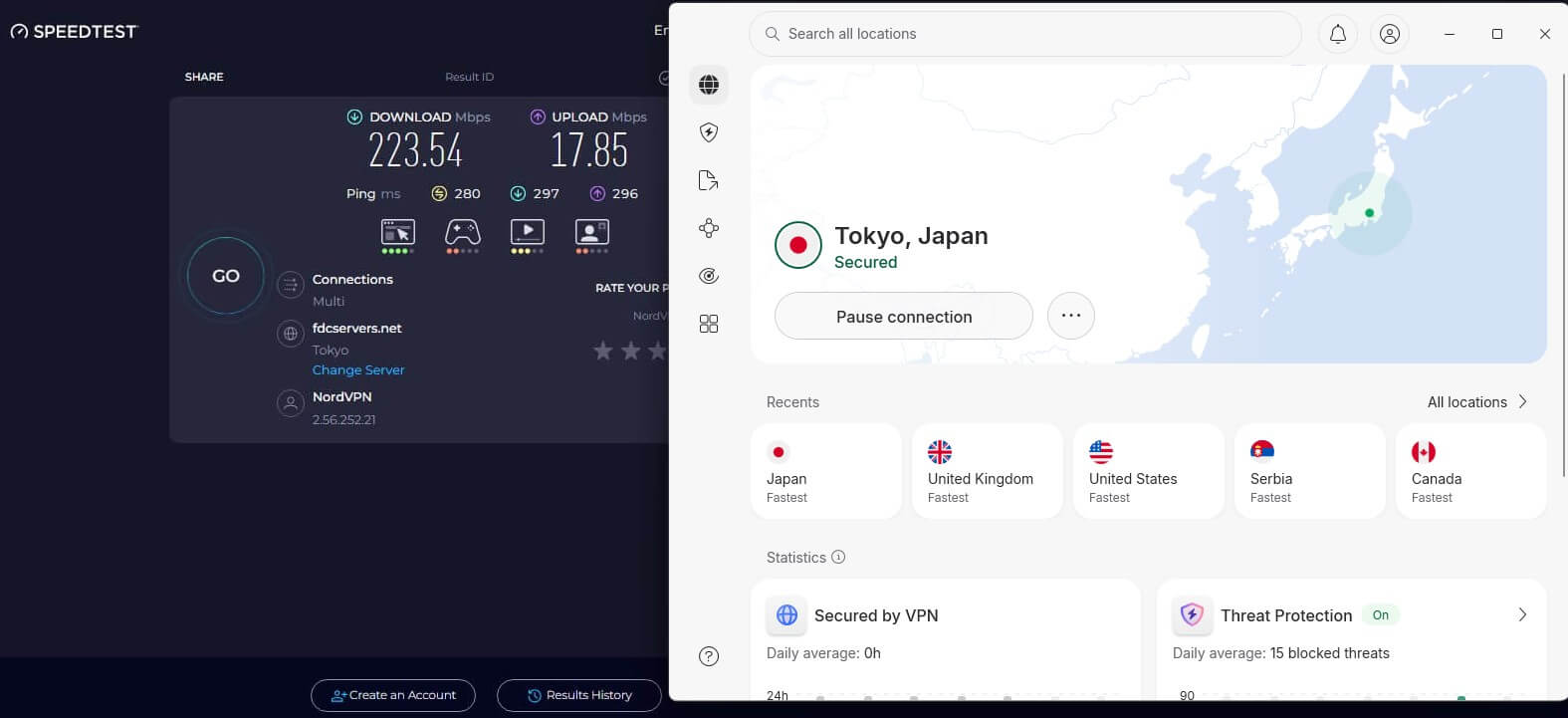Screen dimensions: 1568x718
Task: Connect to recent United Kingdom Fastest
Action: (988, 471)
